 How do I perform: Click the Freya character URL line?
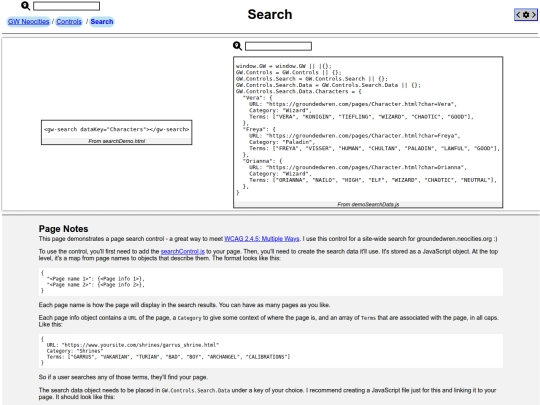[x=354, y=136]
